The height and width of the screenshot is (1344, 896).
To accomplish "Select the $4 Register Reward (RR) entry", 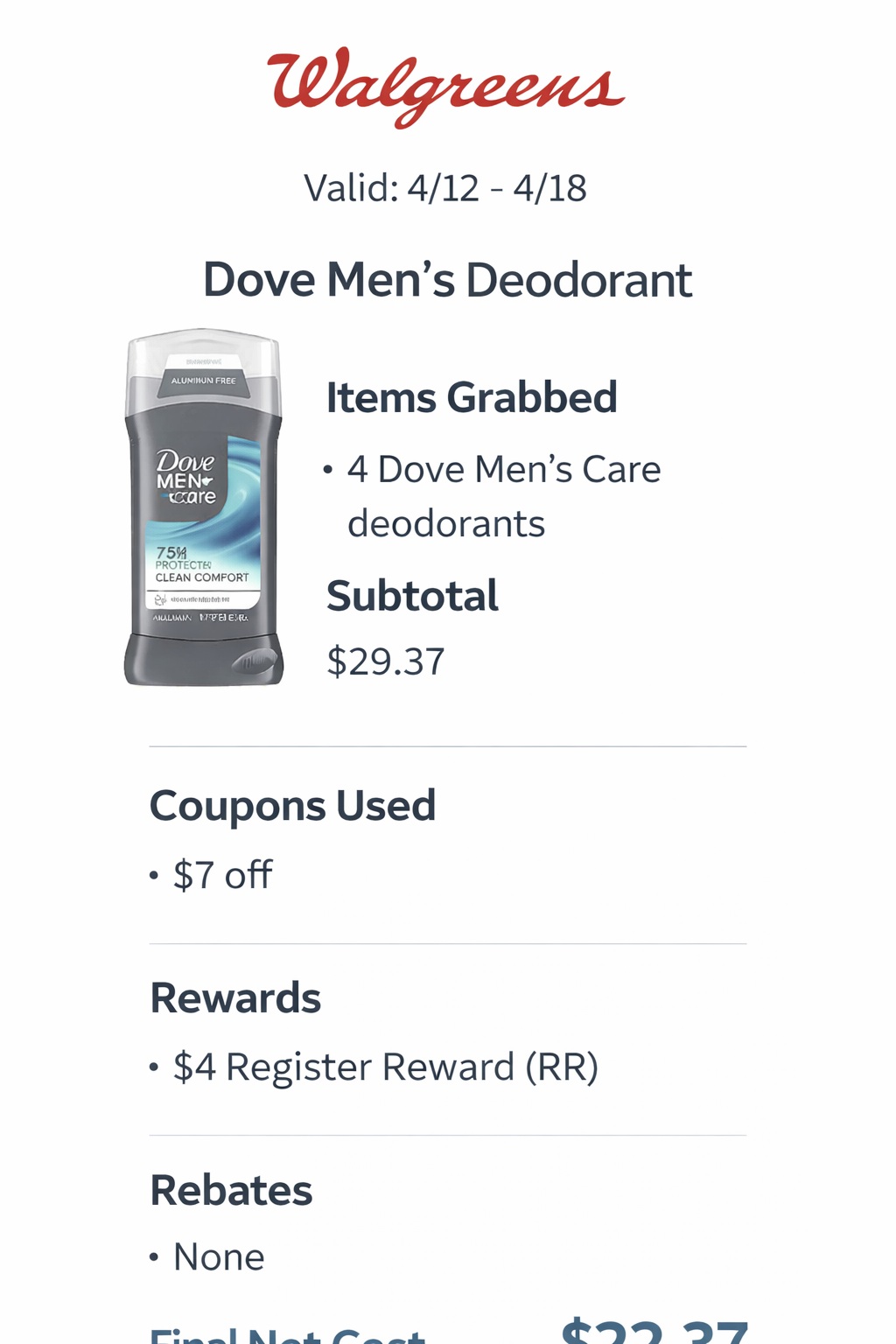I will (x=385, y=1067).
